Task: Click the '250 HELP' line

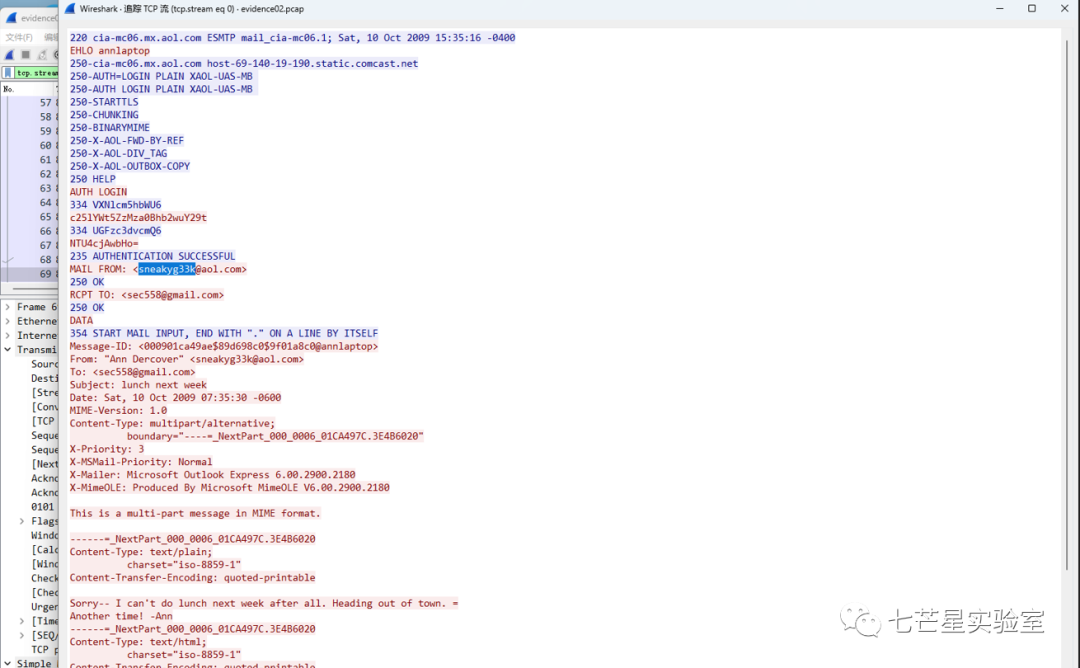Action: [92, 179]
